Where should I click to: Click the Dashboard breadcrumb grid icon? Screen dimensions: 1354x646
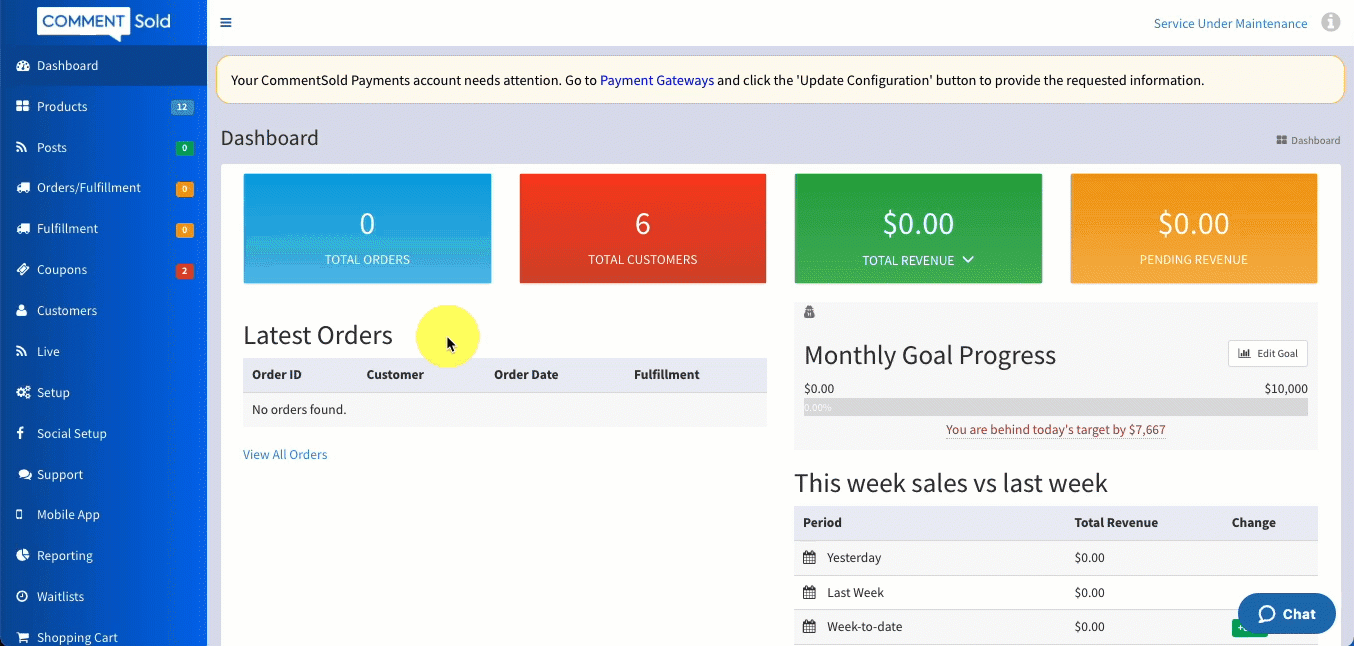pos(1282,140)
